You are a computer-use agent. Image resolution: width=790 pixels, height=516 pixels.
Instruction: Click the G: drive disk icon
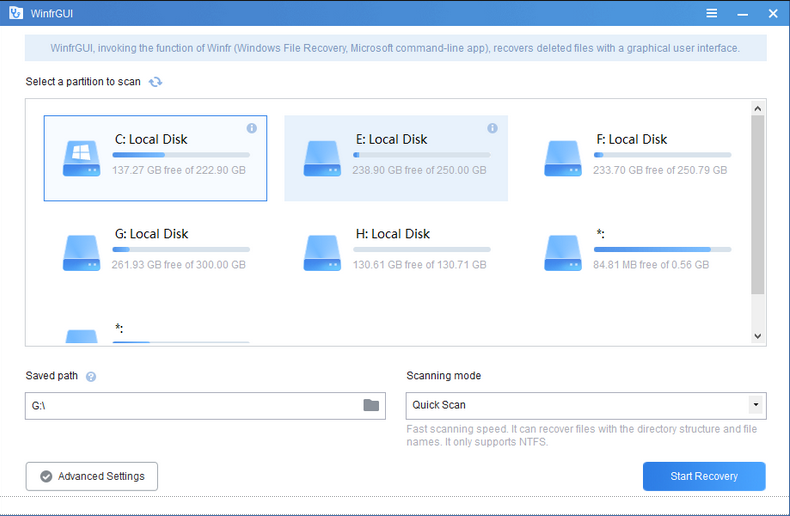[x=81, y=253]
